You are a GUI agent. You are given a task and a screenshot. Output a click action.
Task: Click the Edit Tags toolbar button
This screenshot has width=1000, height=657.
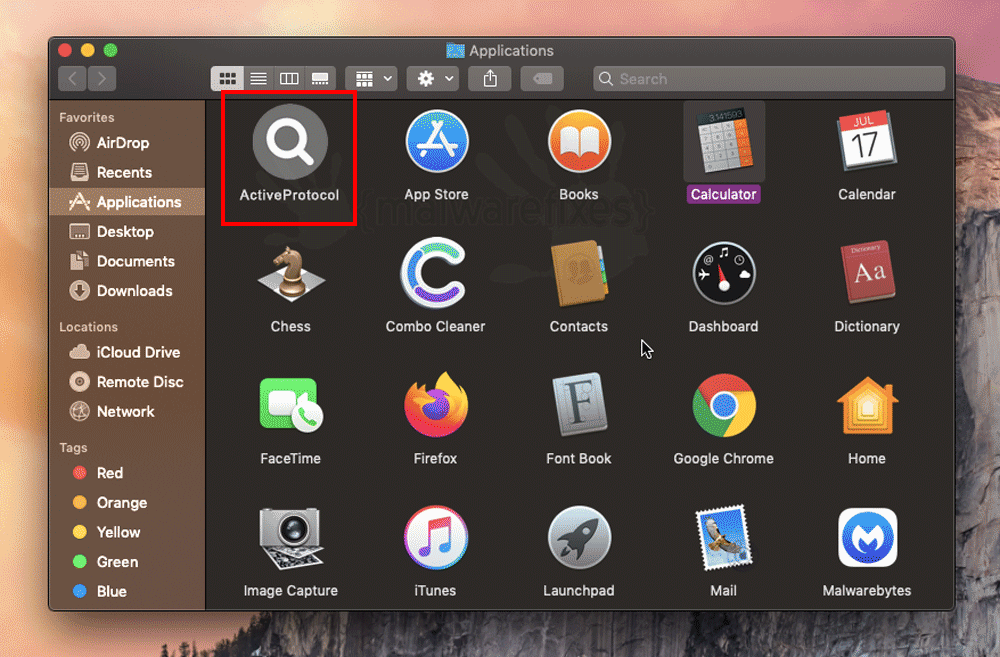[542, 78]
